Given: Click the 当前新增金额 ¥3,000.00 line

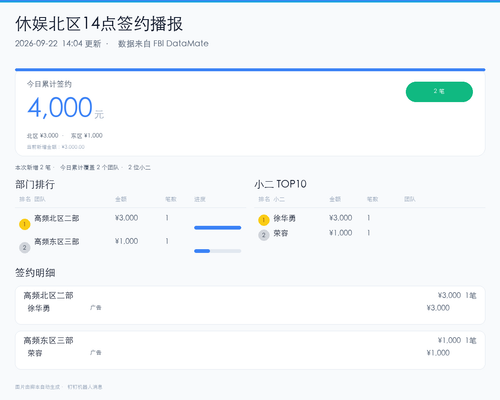Looking at the screenshot, I should [56, 147].
